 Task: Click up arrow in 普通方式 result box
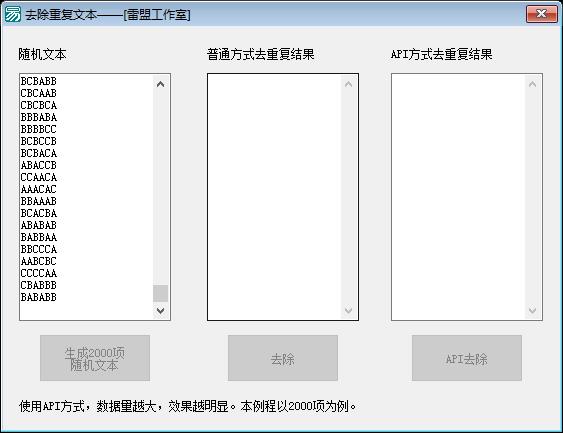348,84
